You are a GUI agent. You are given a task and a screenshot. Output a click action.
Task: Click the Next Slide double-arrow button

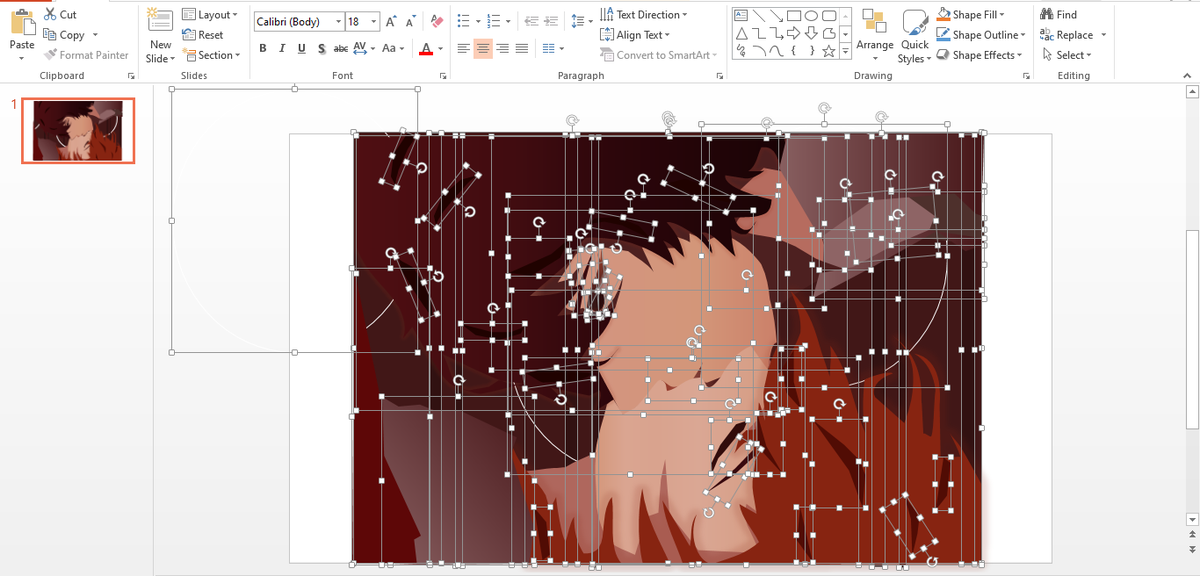[1190, 550]
